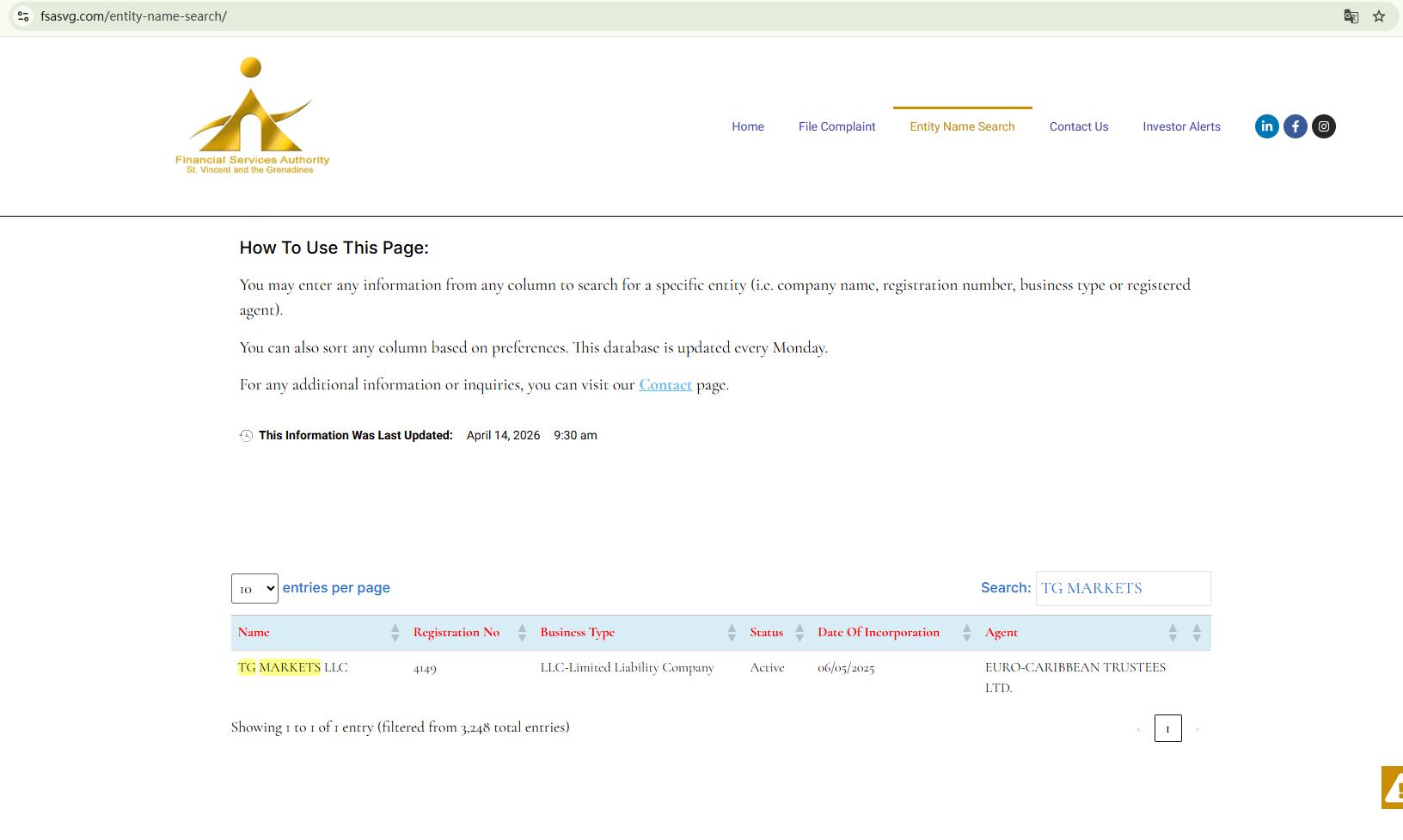The image size is (1403, 840).
Task: Click the site information icon in address bar
Action: [23, 16]
